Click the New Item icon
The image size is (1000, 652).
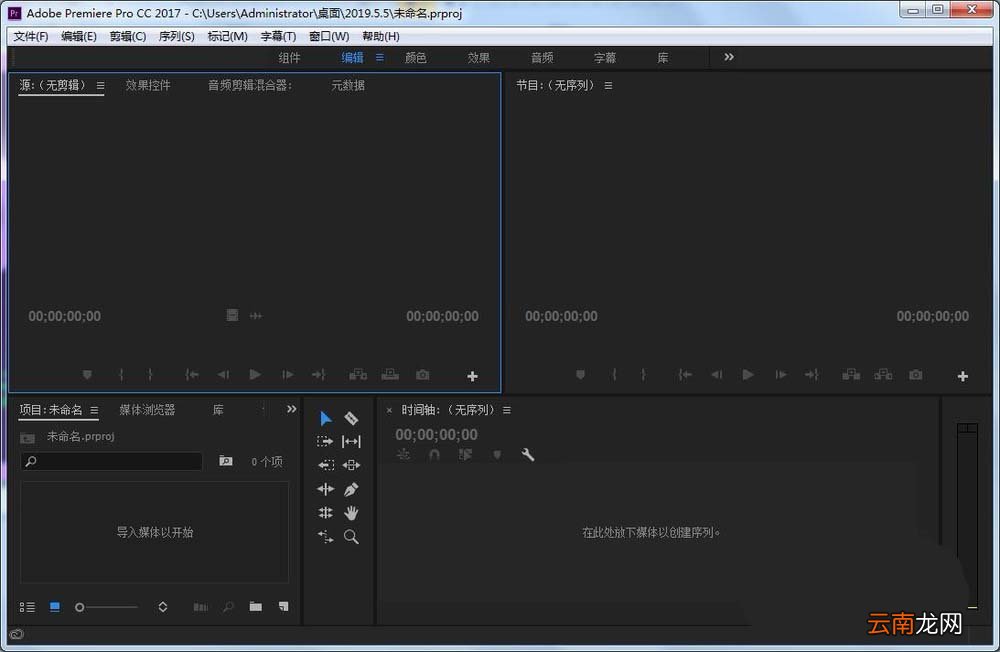coord(284,607)
